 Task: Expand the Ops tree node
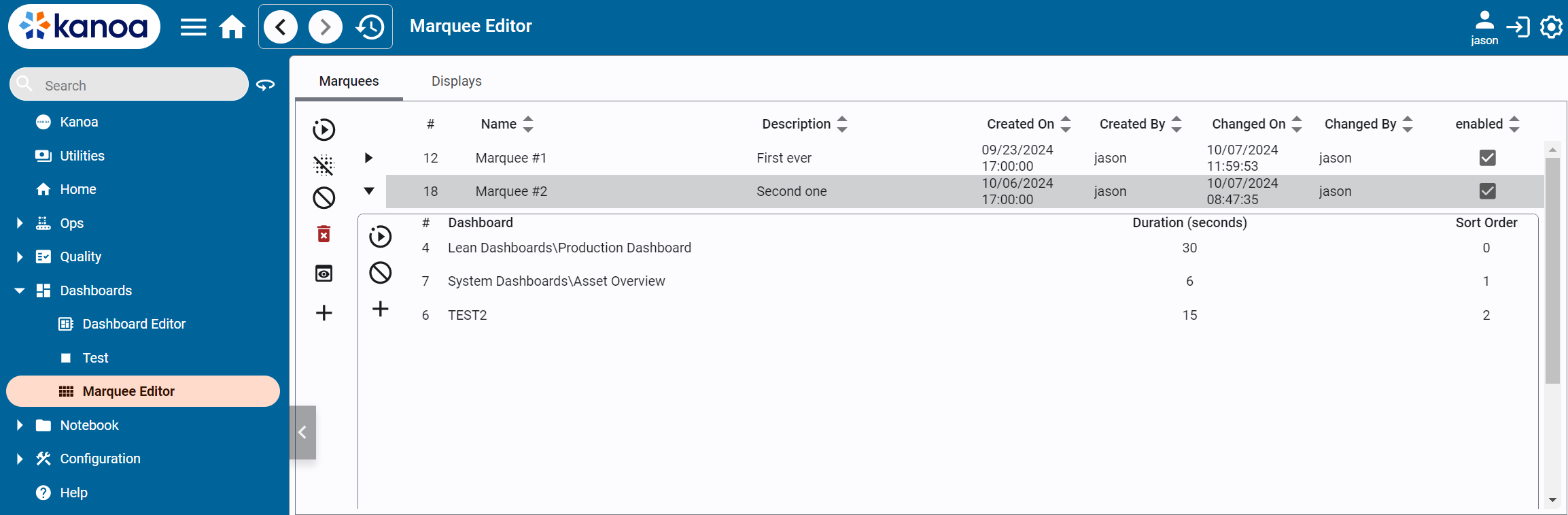pos(20,223)
